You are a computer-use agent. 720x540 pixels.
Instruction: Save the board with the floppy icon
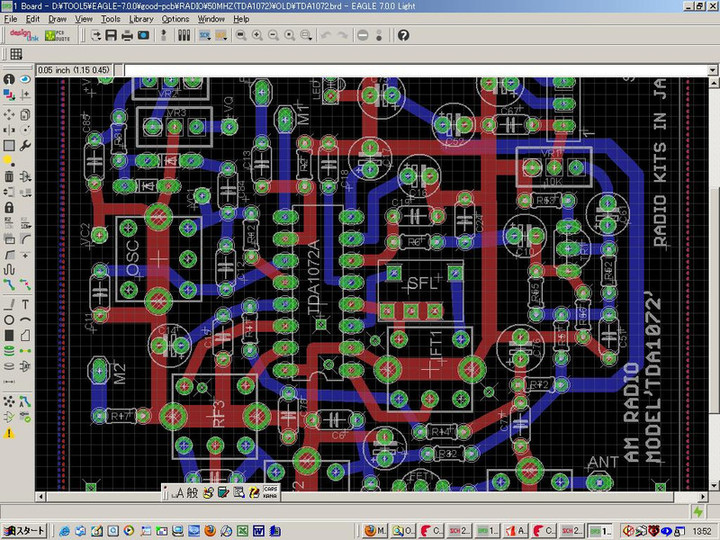pyautogui.click(x=111, y=35)
